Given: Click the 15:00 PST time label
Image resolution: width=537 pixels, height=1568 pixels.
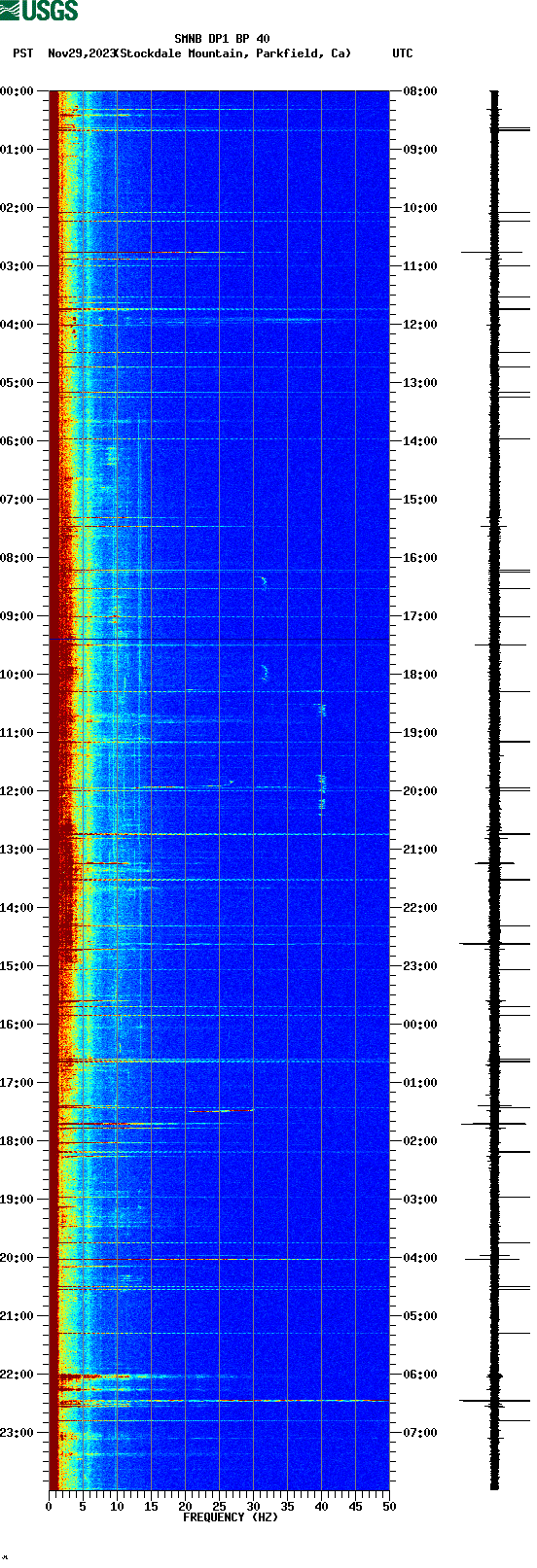Looking at the screenshot, I should click(x=18, y=966).
